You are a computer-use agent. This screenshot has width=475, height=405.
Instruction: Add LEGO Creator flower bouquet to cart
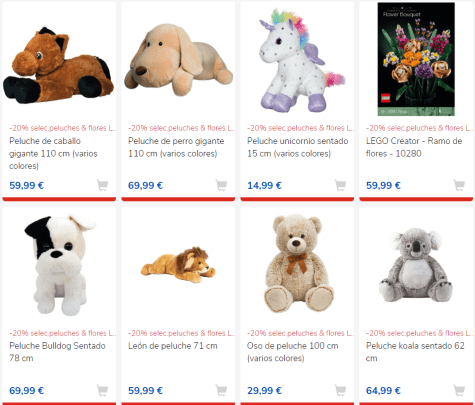pos(459,185)
